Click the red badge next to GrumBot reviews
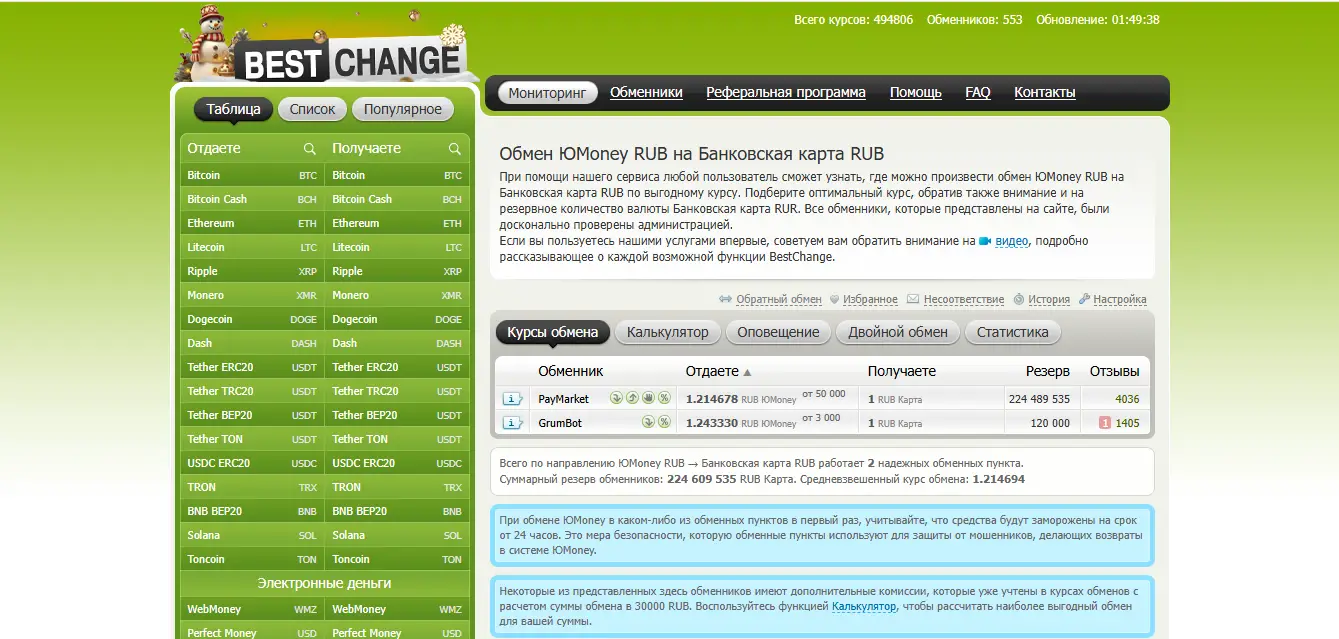 point(1105,423)
